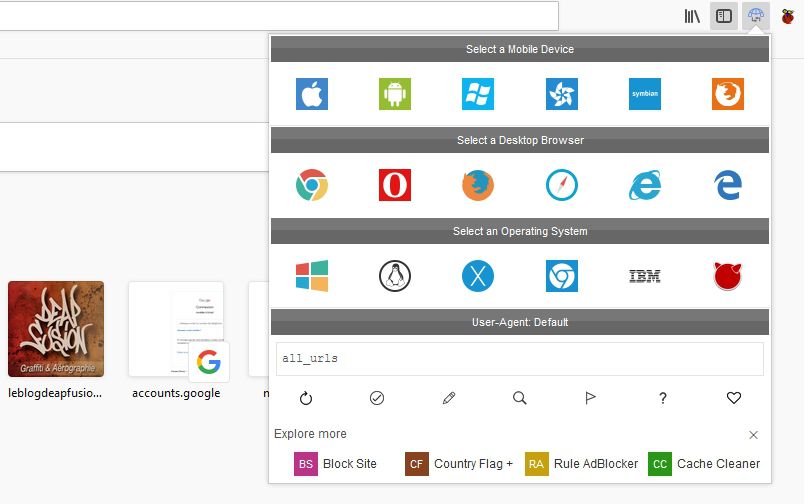Screen dimensions: 804x504
Task: Select the Linux penguin operating system
Action: pyautogui.click(x=395, y=276)
